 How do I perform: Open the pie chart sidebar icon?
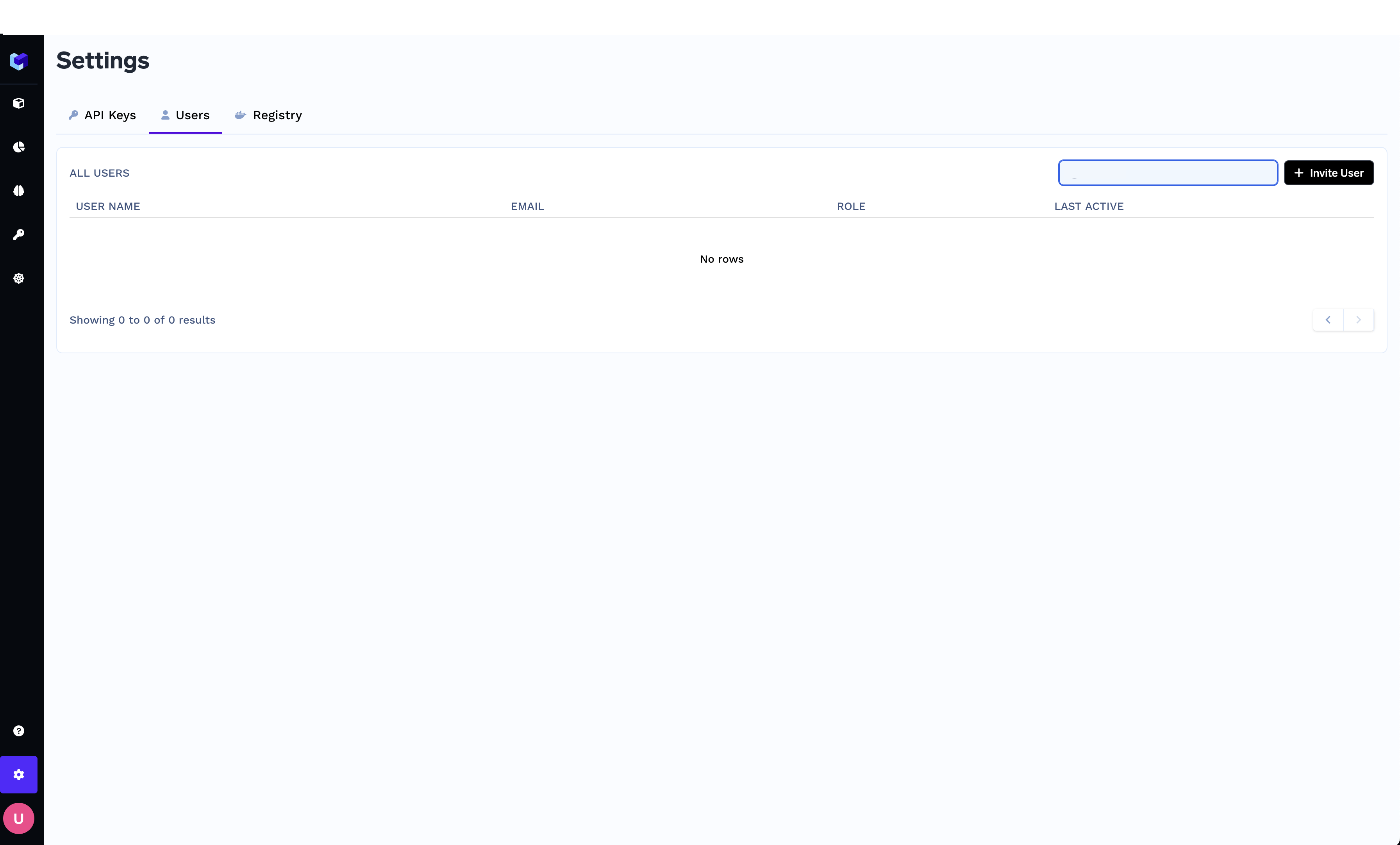tap(19, 147)
